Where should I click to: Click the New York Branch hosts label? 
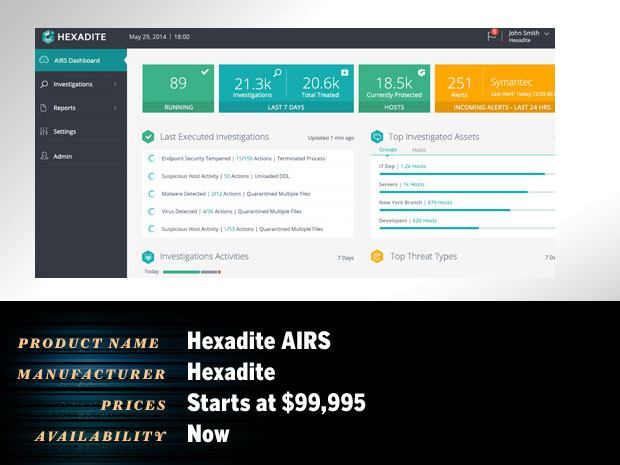tap(415, 202)
